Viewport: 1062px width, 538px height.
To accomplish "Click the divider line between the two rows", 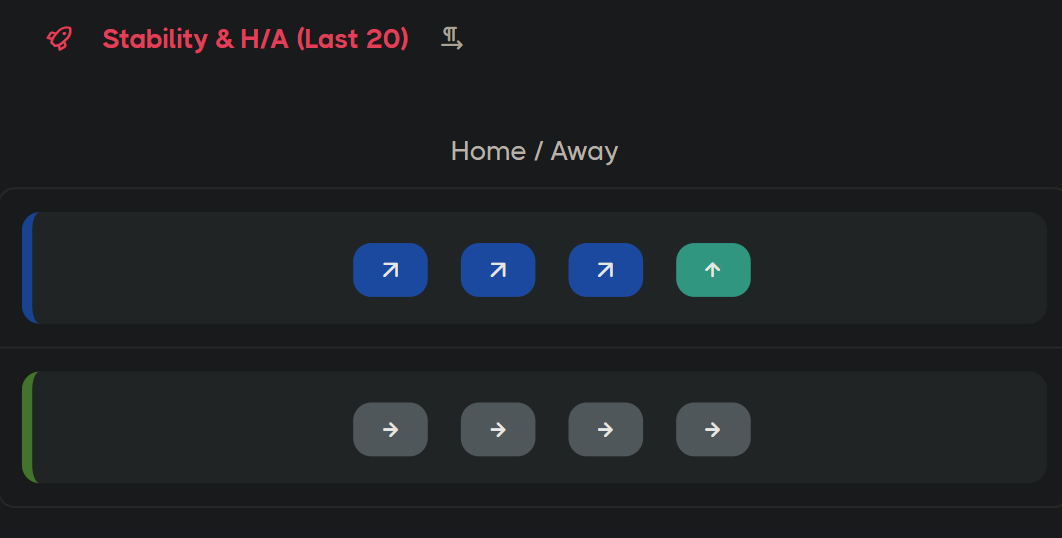I will point(530,347).
